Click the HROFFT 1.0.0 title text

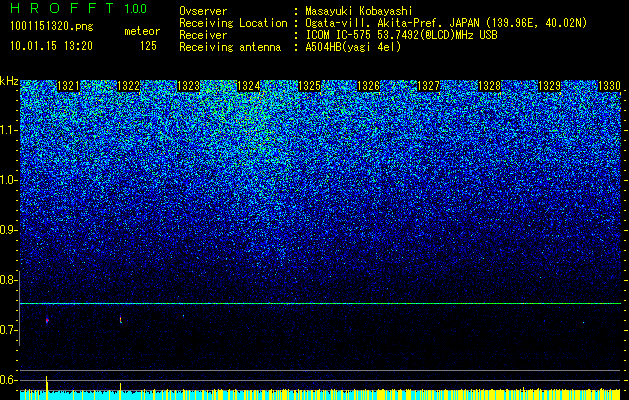coord(78,8)
